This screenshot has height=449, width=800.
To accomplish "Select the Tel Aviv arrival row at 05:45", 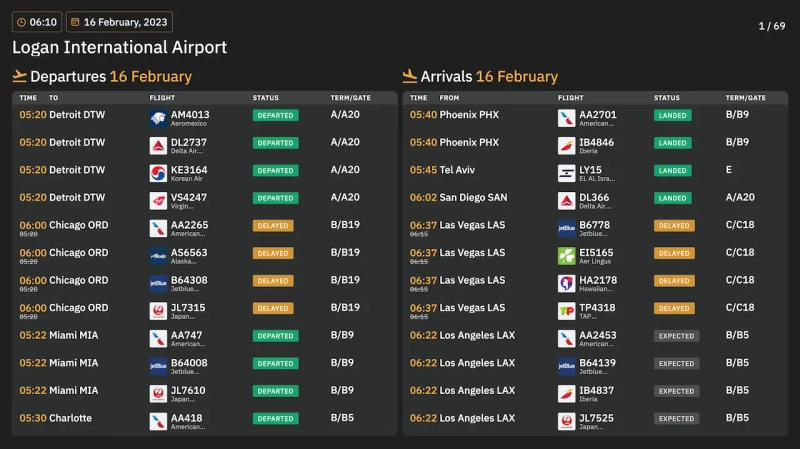I will click(x=595, y=173).
